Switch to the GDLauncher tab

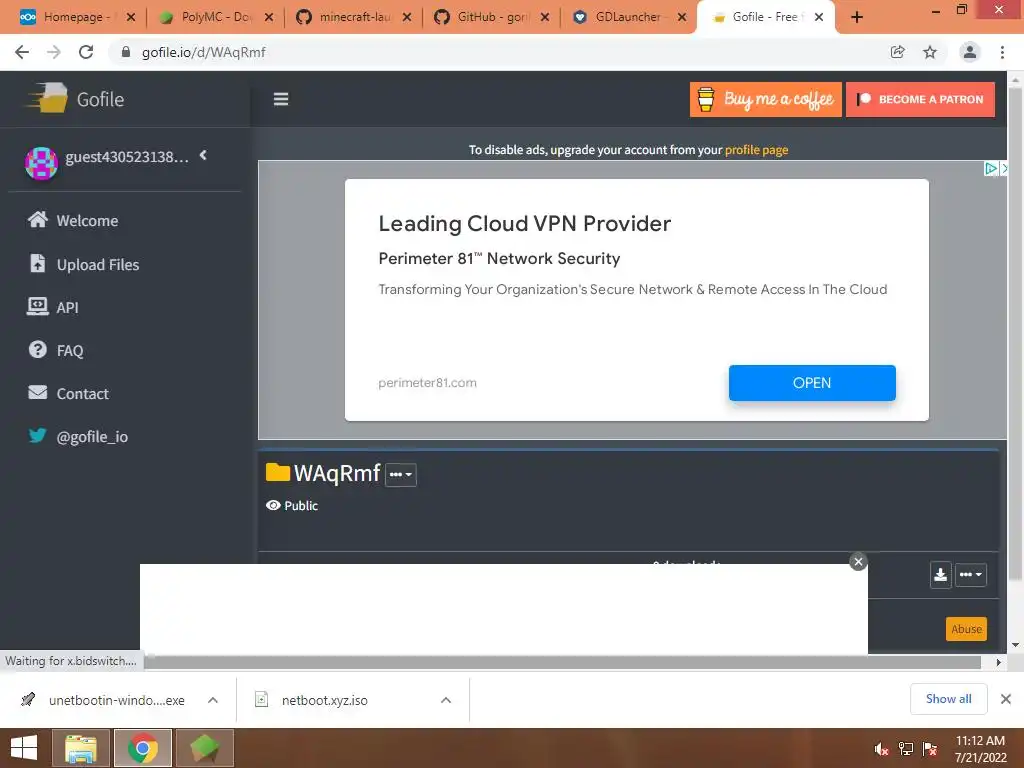[630, 17]
